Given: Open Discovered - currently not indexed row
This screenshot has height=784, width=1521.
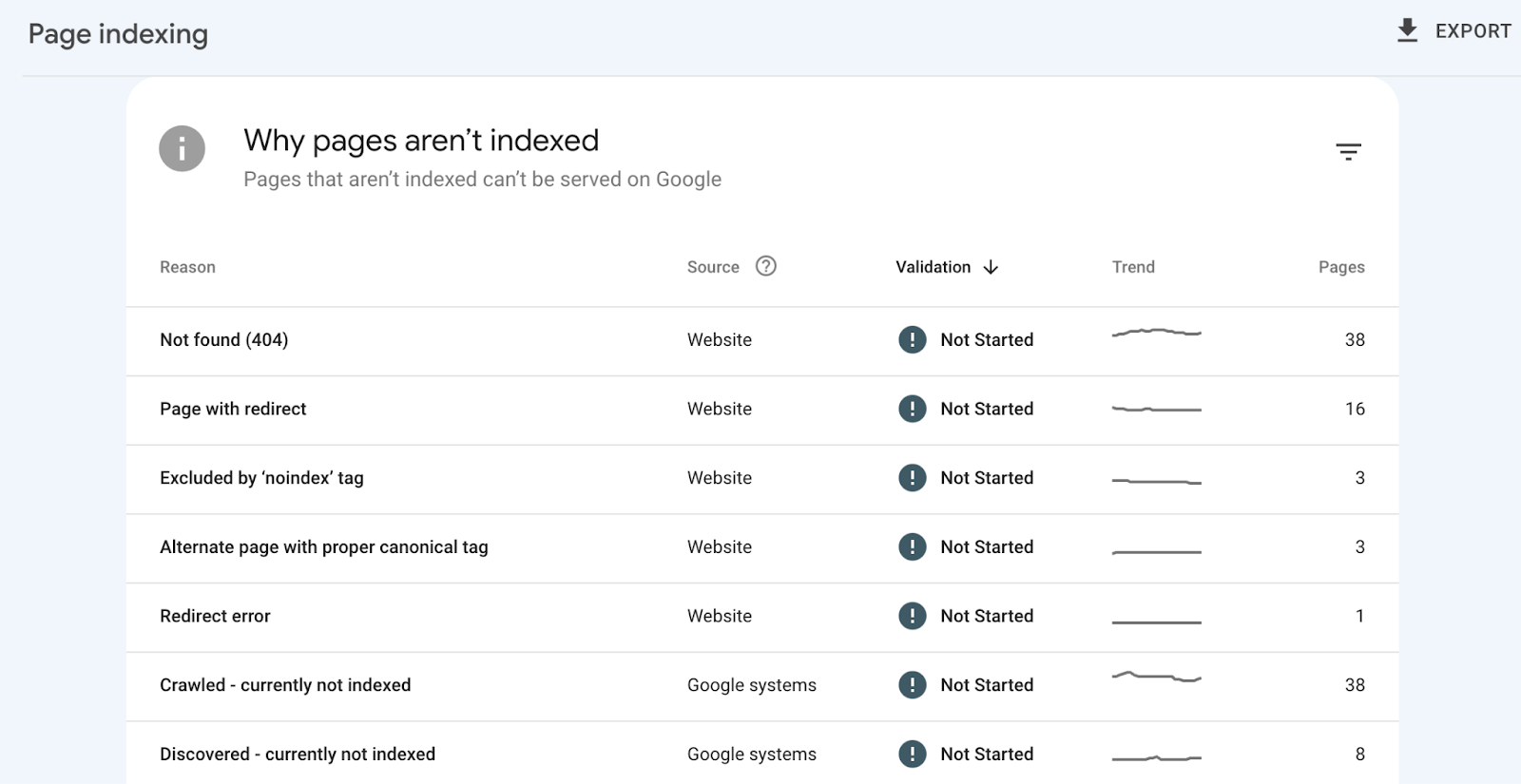Looking at the screenshot, I should point(762,754).
